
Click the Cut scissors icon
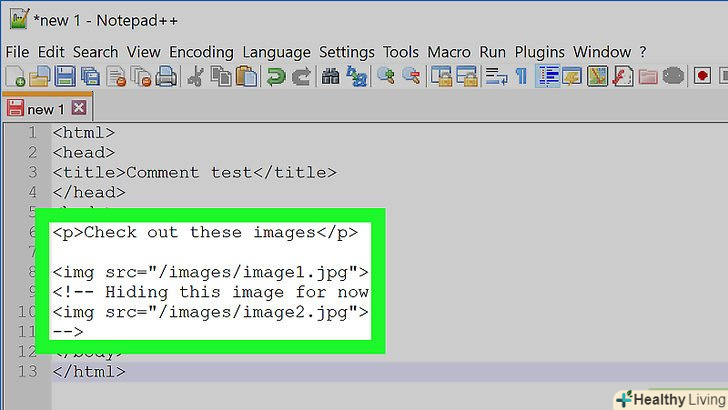tap(195, 76)
